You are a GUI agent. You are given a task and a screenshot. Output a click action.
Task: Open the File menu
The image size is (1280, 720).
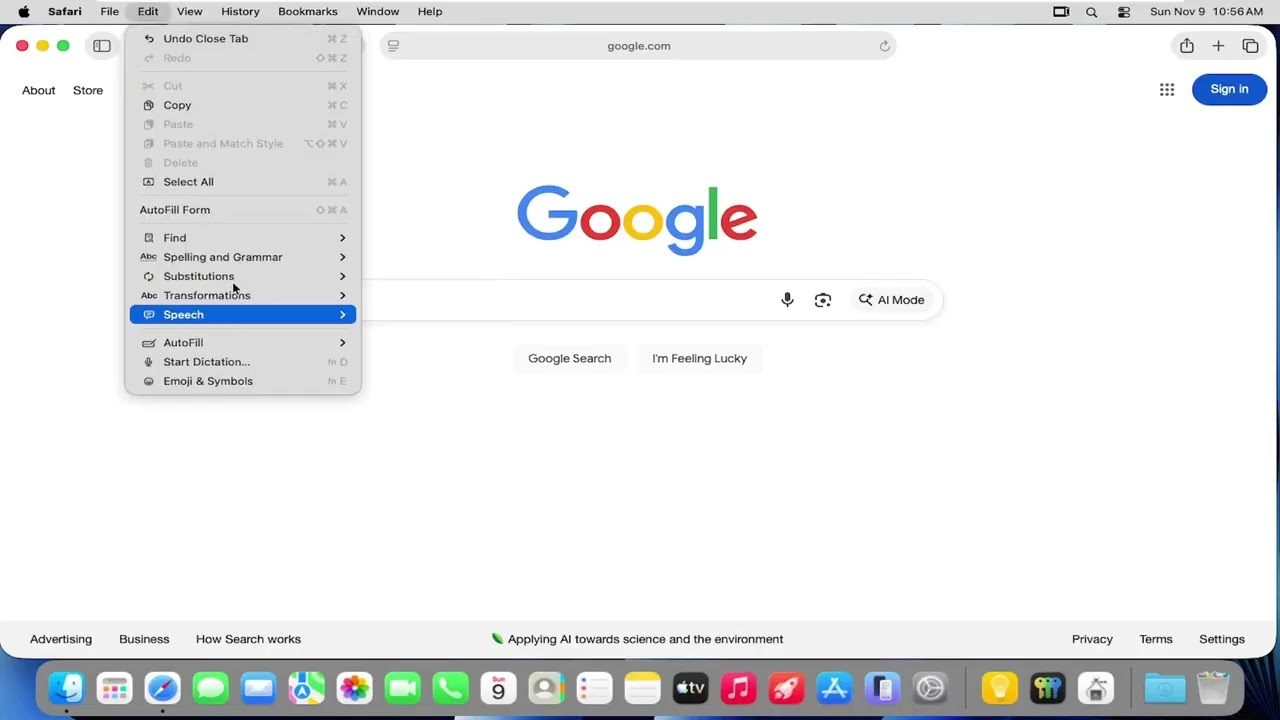tap(109, 12)
